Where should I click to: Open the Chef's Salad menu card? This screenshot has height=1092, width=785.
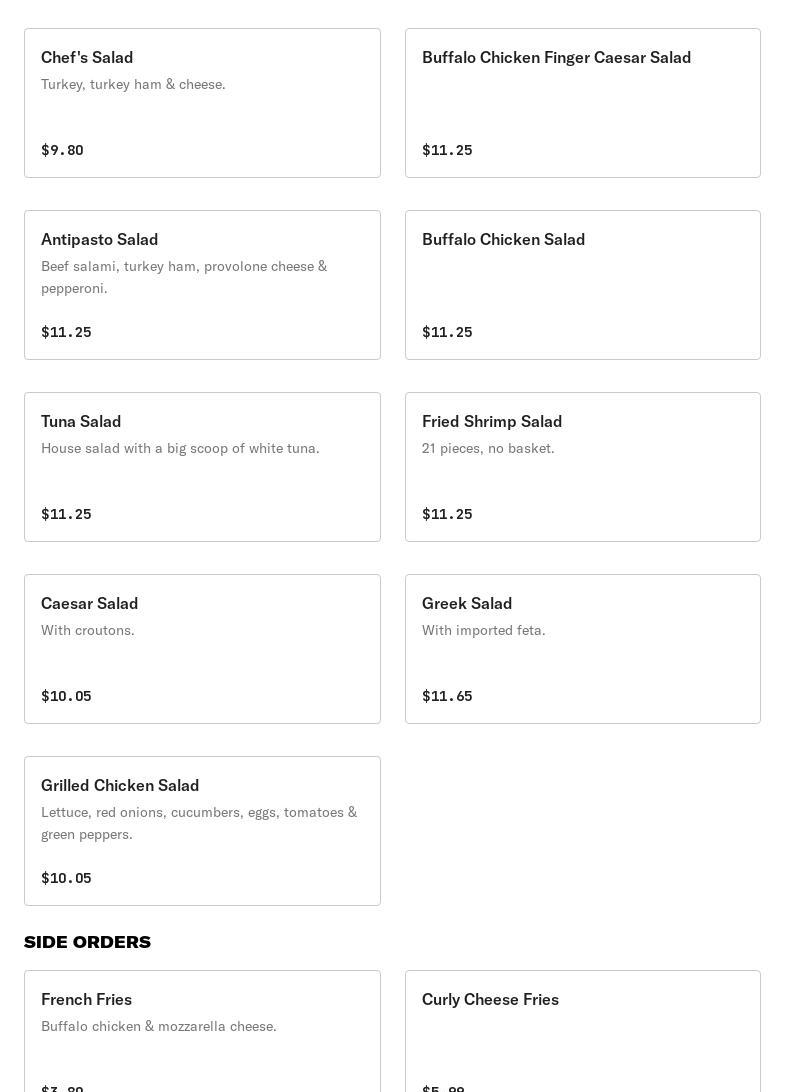coord(202,103)
